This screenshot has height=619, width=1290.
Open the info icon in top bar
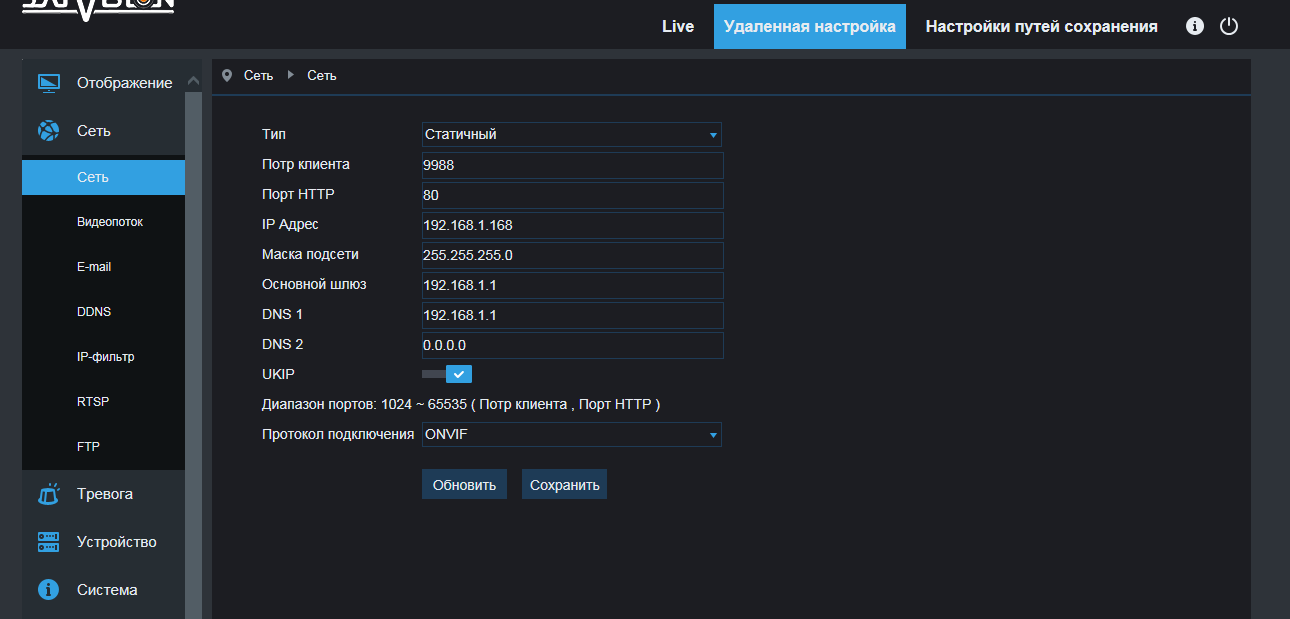(x=1195, y=27)
